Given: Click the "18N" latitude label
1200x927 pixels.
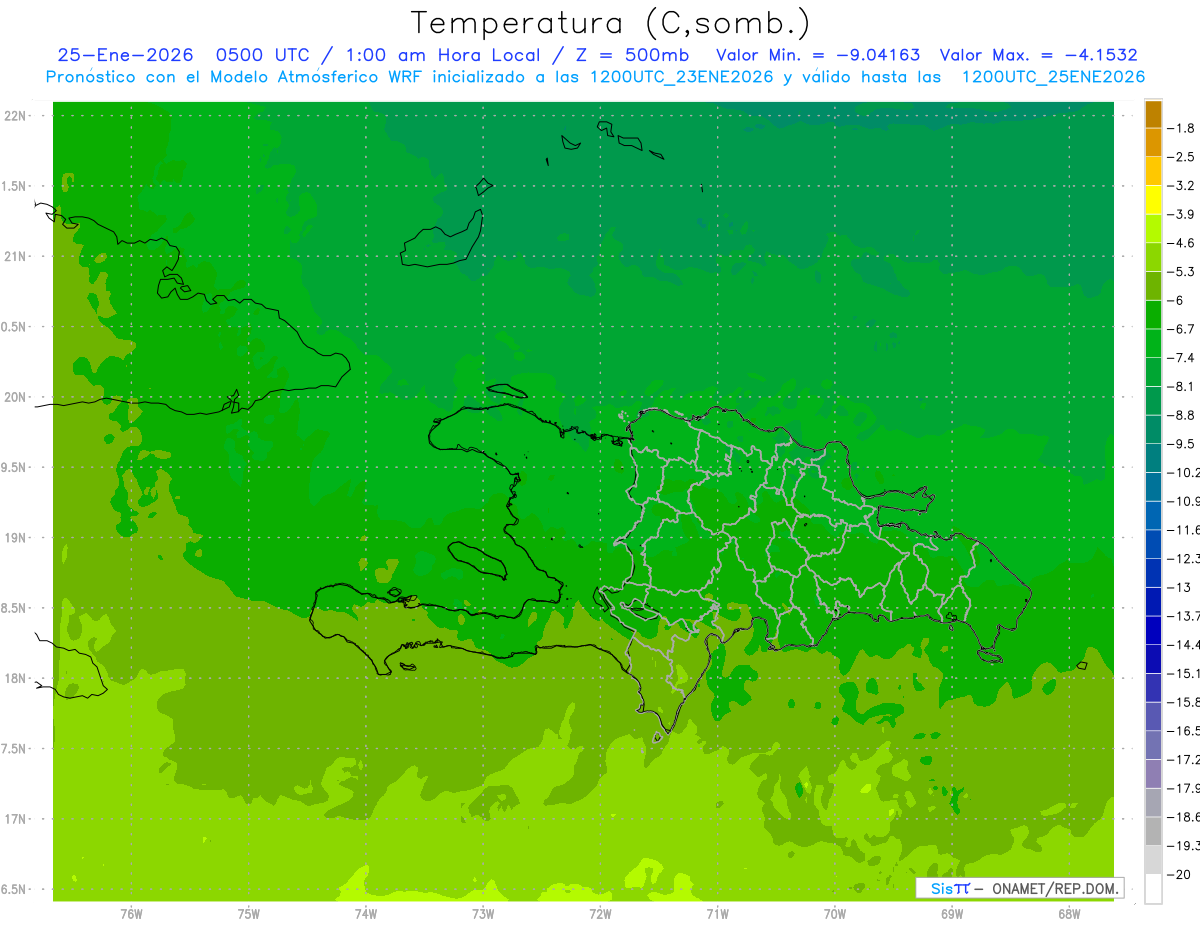Looking at the screenshot, I should pos(16,679).
